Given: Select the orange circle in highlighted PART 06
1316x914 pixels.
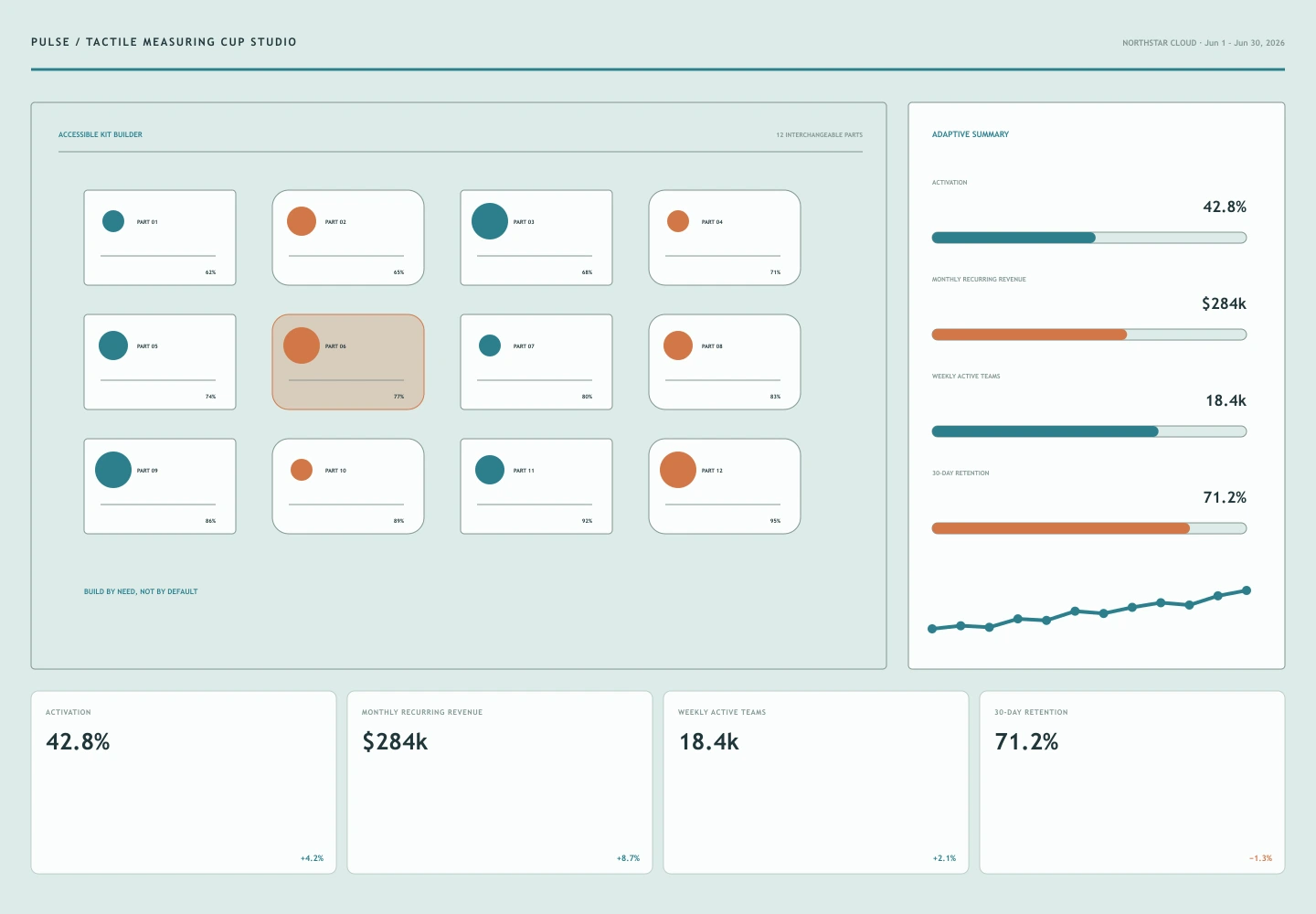Looking at the screenshot, I should pos(302,345).
